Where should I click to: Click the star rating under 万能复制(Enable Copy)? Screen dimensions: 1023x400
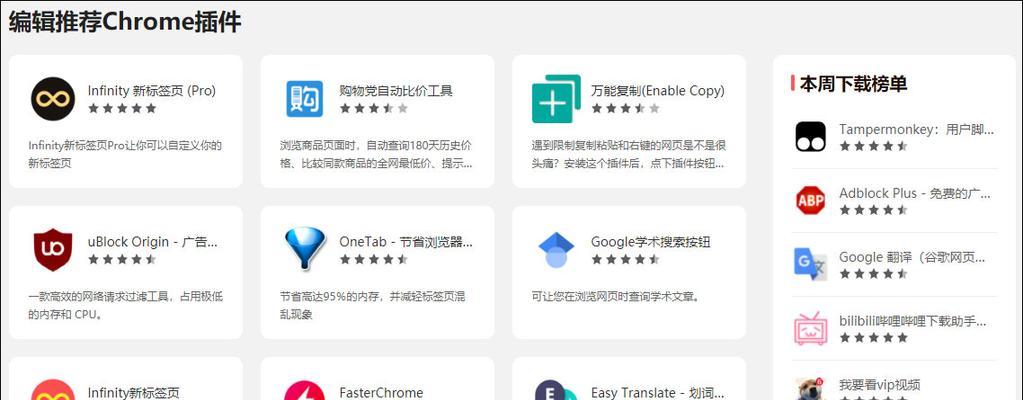pos(626,108)
